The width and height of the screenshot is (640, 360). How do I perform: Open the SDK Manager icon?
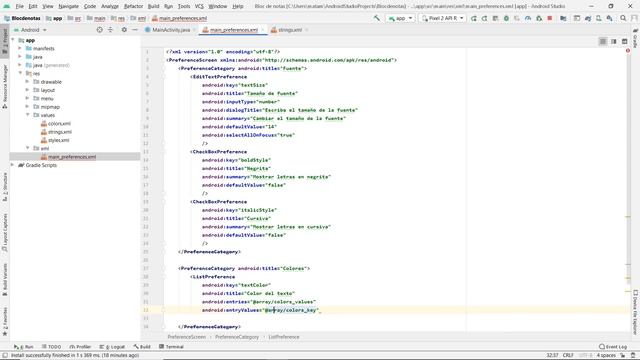point(609,18)
